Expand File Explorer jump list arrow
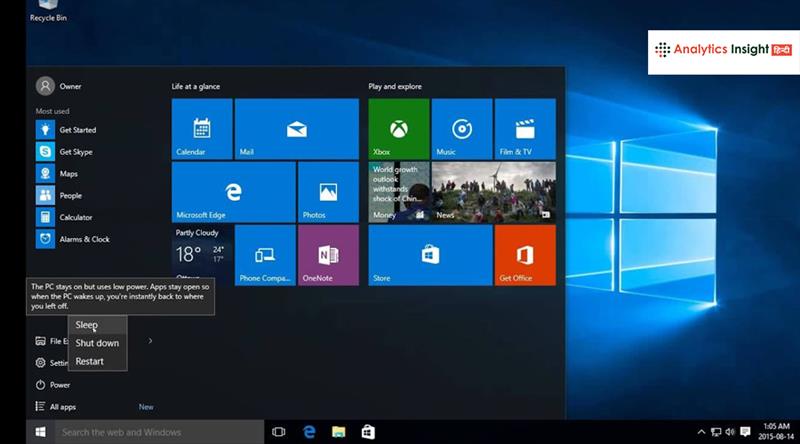This screenshot has height=444, width=800. coord(150,341)
